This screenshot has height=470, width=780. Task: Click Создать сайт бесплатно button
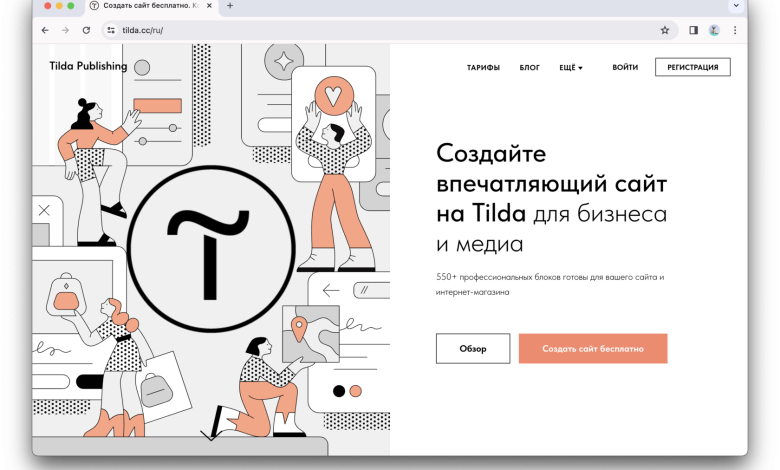[592, 349]
